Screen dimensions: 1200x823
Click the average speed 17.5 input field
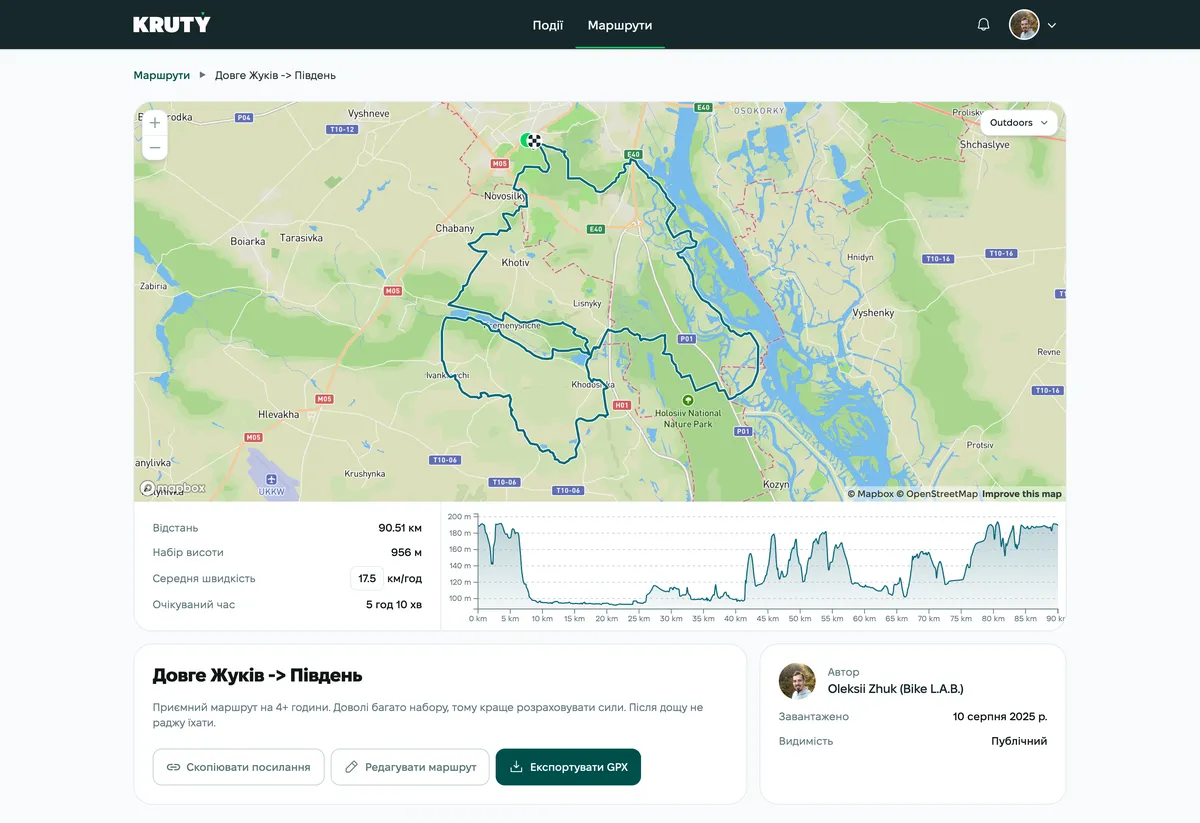pos(366,579)
